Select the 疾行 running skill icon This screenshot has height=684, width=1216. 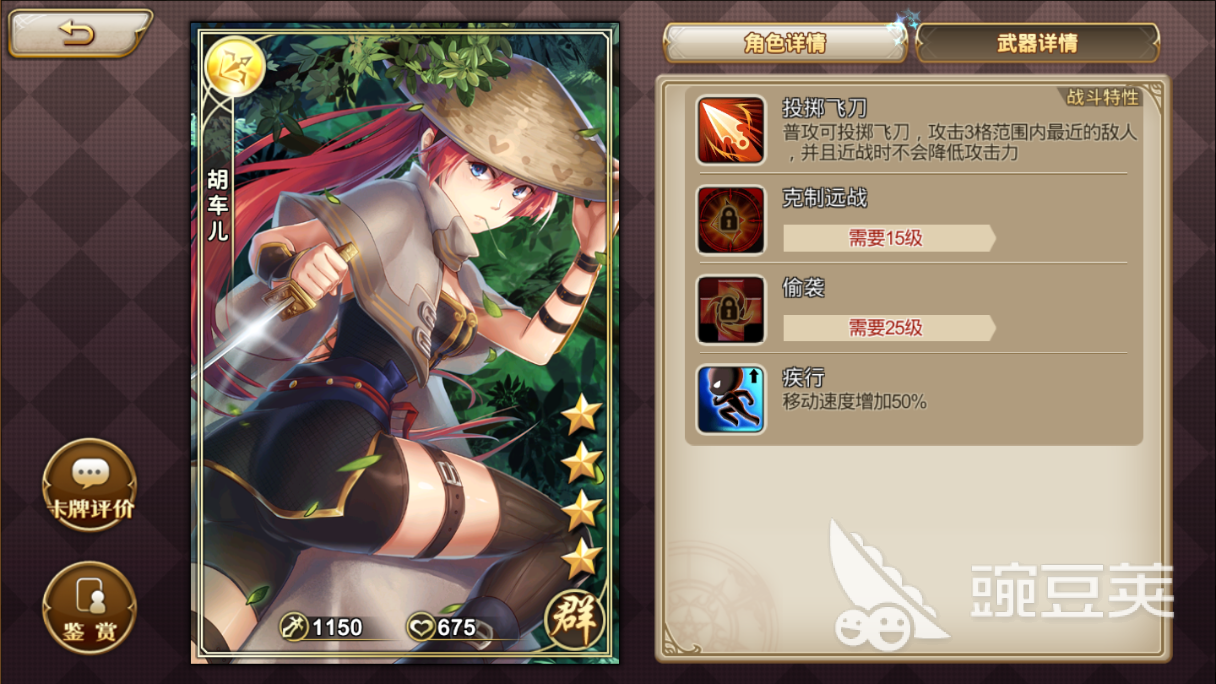coord(731,400)
